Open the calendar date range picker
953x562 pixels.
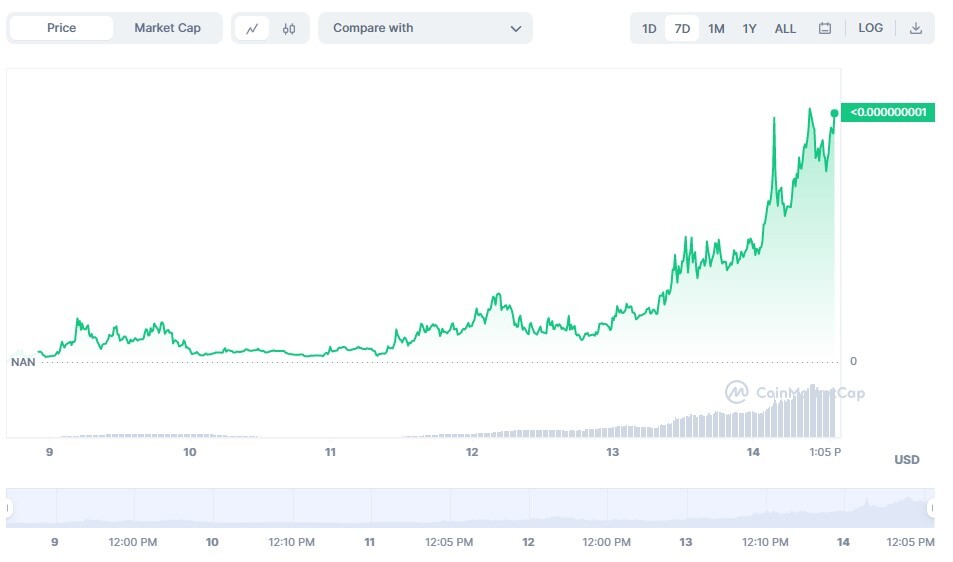(x=825, y=29)
